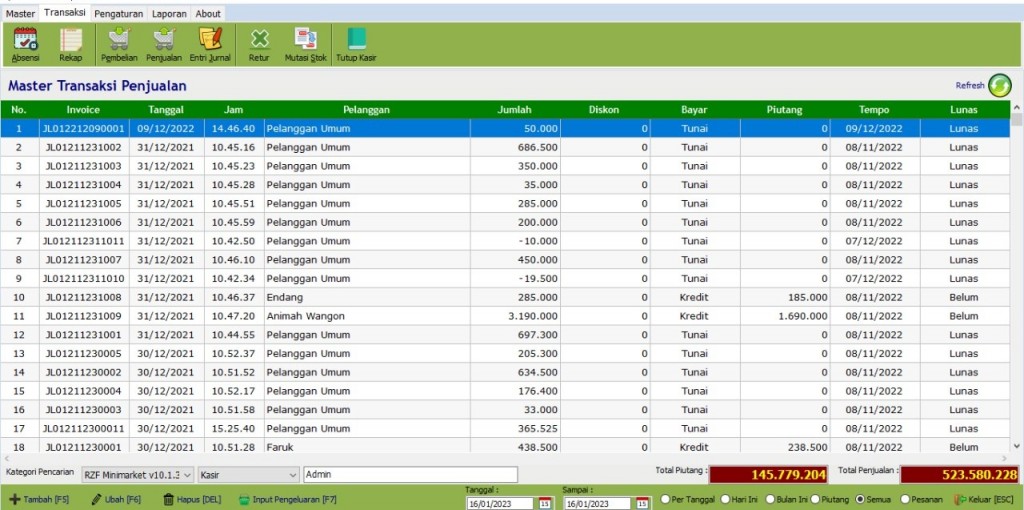Open the Penjualan sales cart icon
Screen dimensions: 1024x510
tap(164, 44)
